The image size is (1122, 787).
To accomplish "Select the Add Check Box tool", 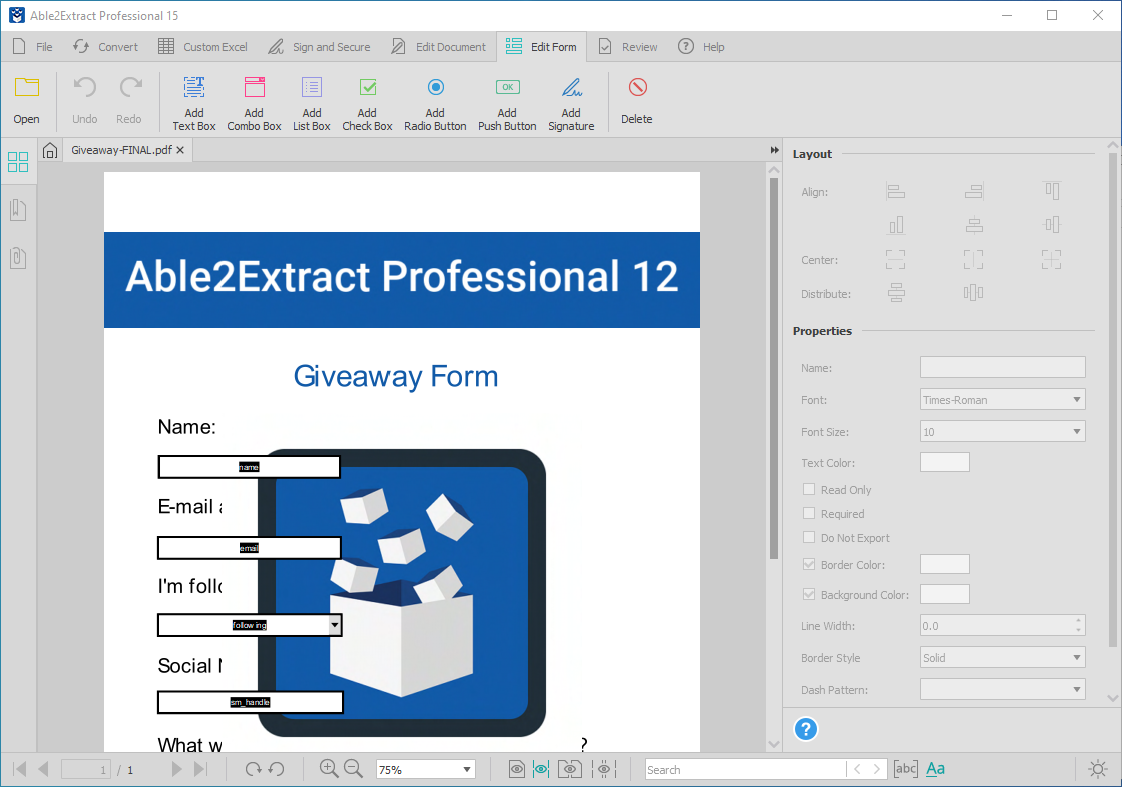I will click(x=367, y=103).
